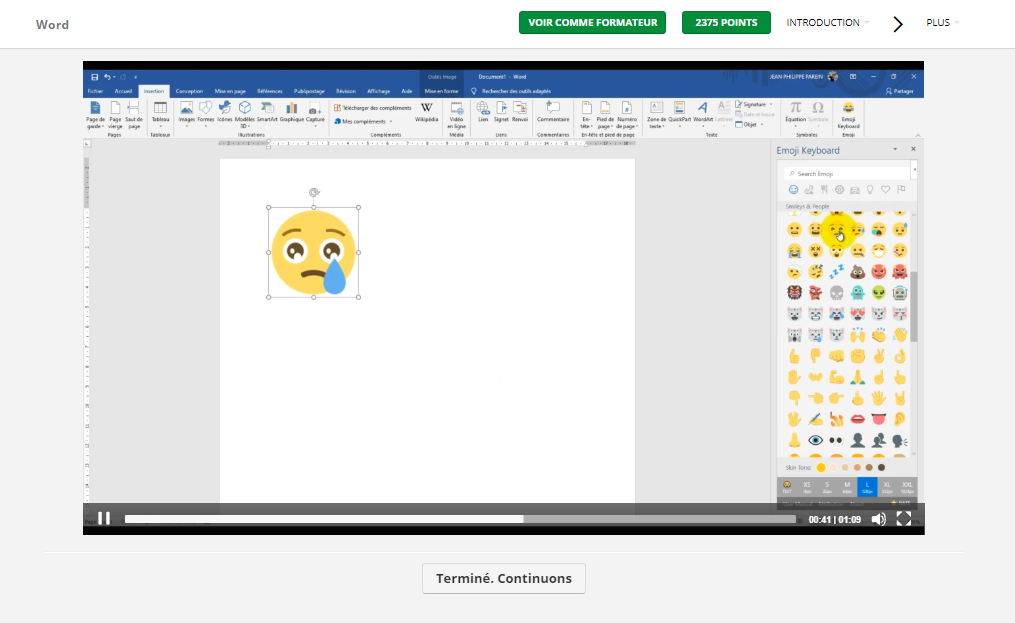Screen dimensions: 1015x623
Task: Click the VOIR COMME FORMATEUR button
Action: 592,23
